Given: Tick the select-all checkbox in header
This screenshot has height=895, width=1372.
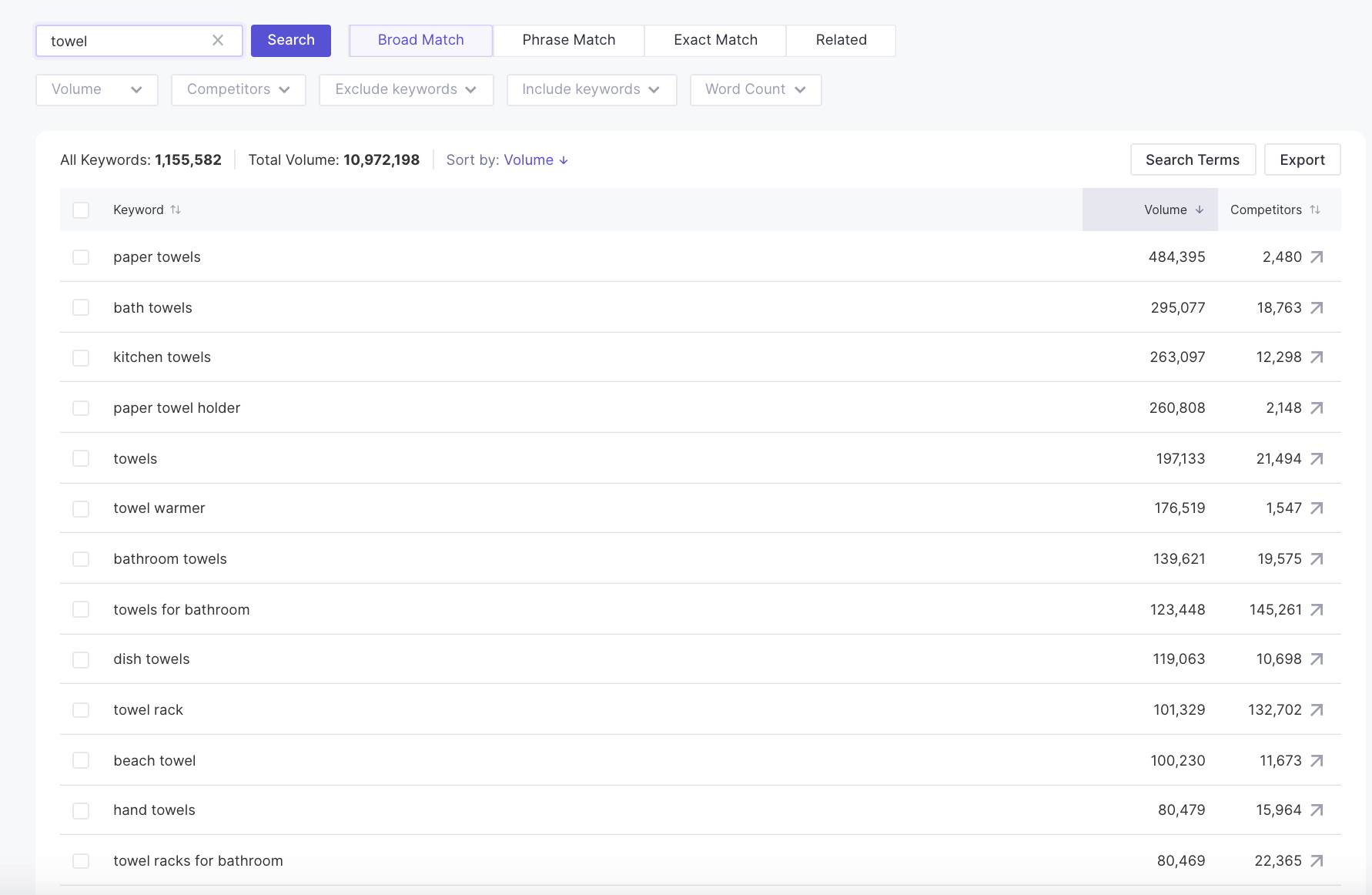Looking at the screenshot, I should (81, 210).
